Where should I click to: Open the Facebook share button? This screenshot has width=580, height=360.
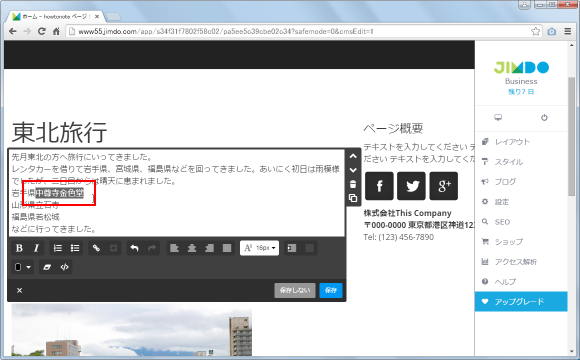pos(379,186)
